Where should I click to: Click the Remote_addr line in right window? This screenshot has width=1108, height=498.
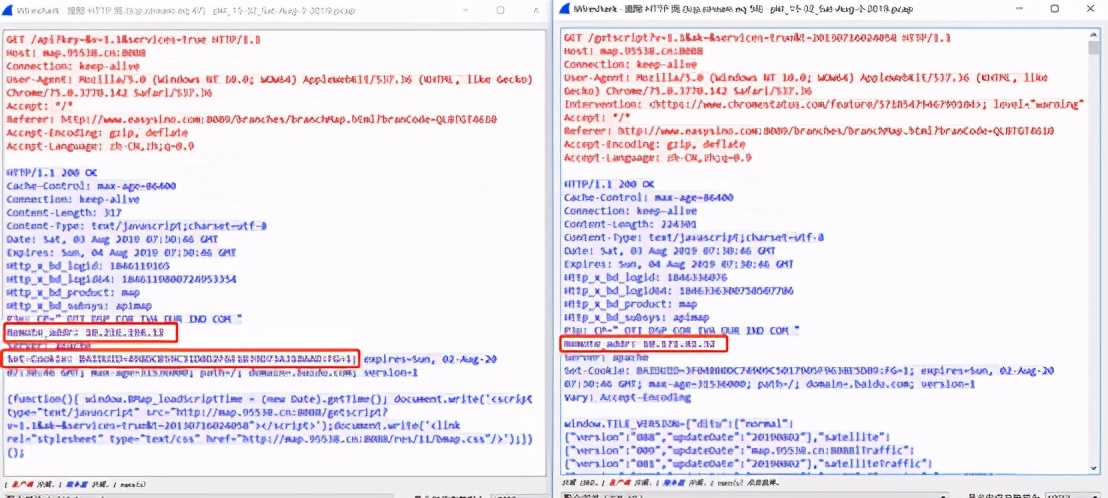tap(642, 344)
